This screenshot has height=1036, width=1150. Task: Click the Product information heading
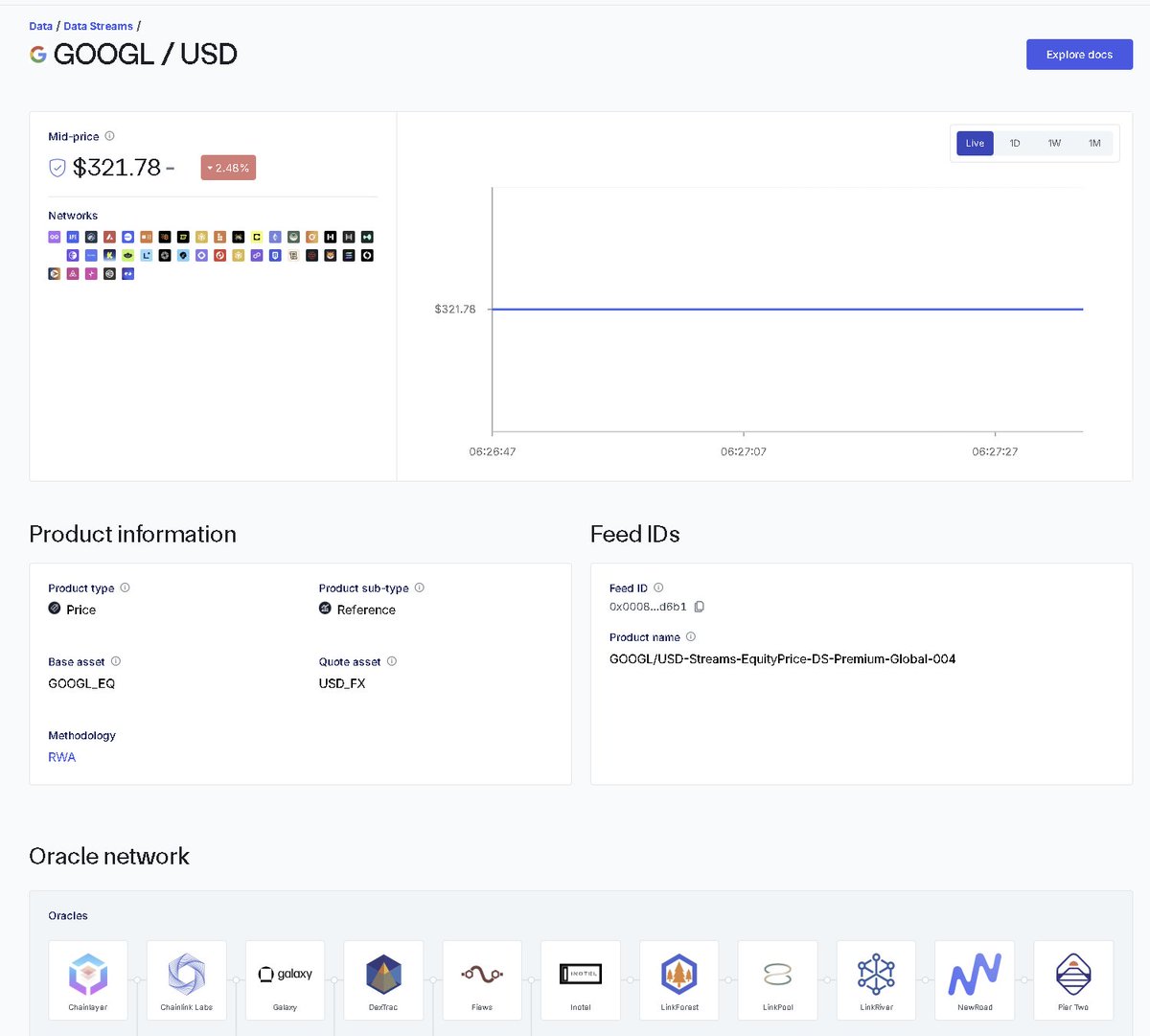132,534
